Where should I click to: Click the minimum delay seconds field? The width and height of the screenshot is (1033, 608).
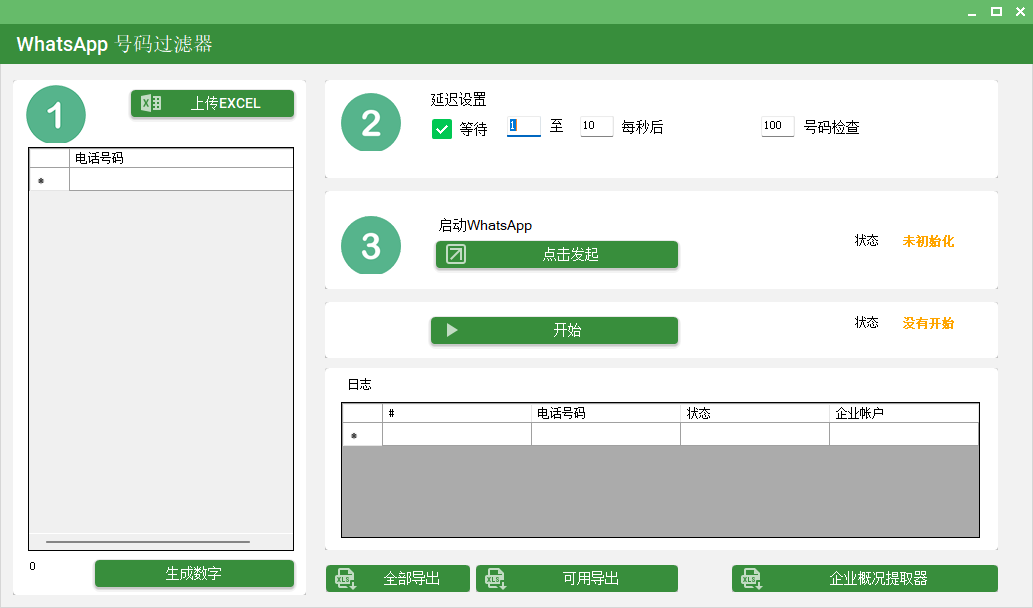coord(523,126)
